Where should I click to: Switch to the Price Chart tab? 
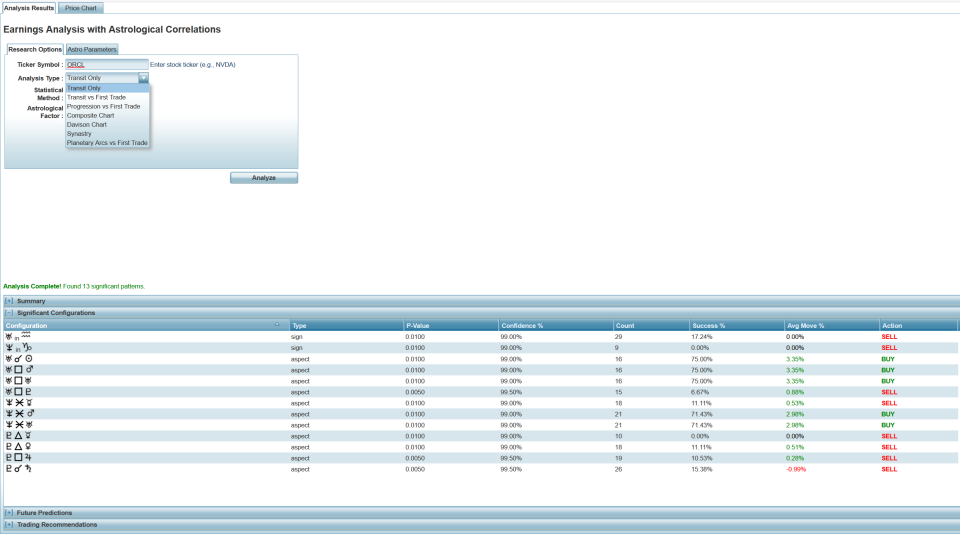[81, 8]
